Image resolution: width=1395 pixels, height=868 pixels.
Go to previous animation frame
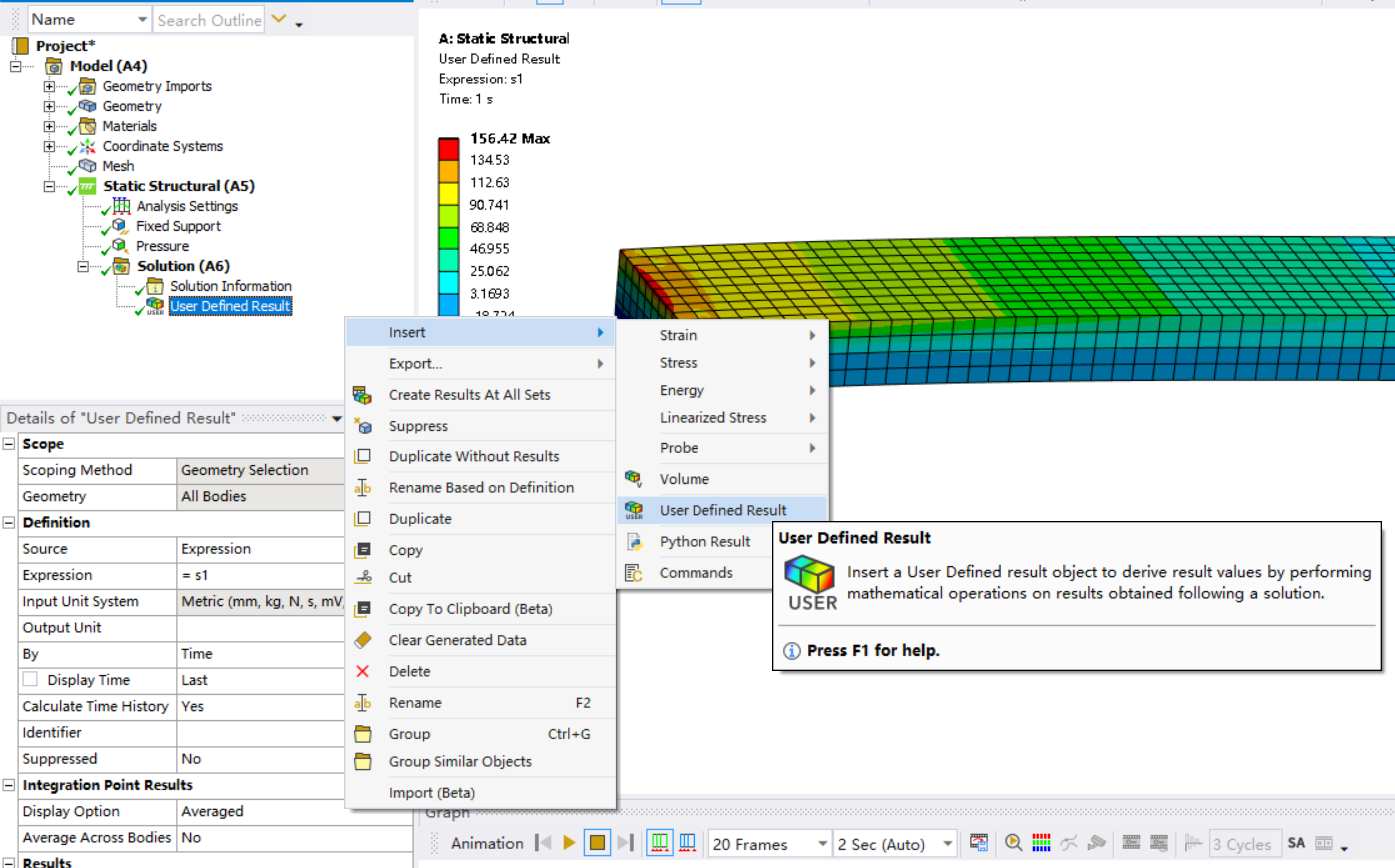543,843
